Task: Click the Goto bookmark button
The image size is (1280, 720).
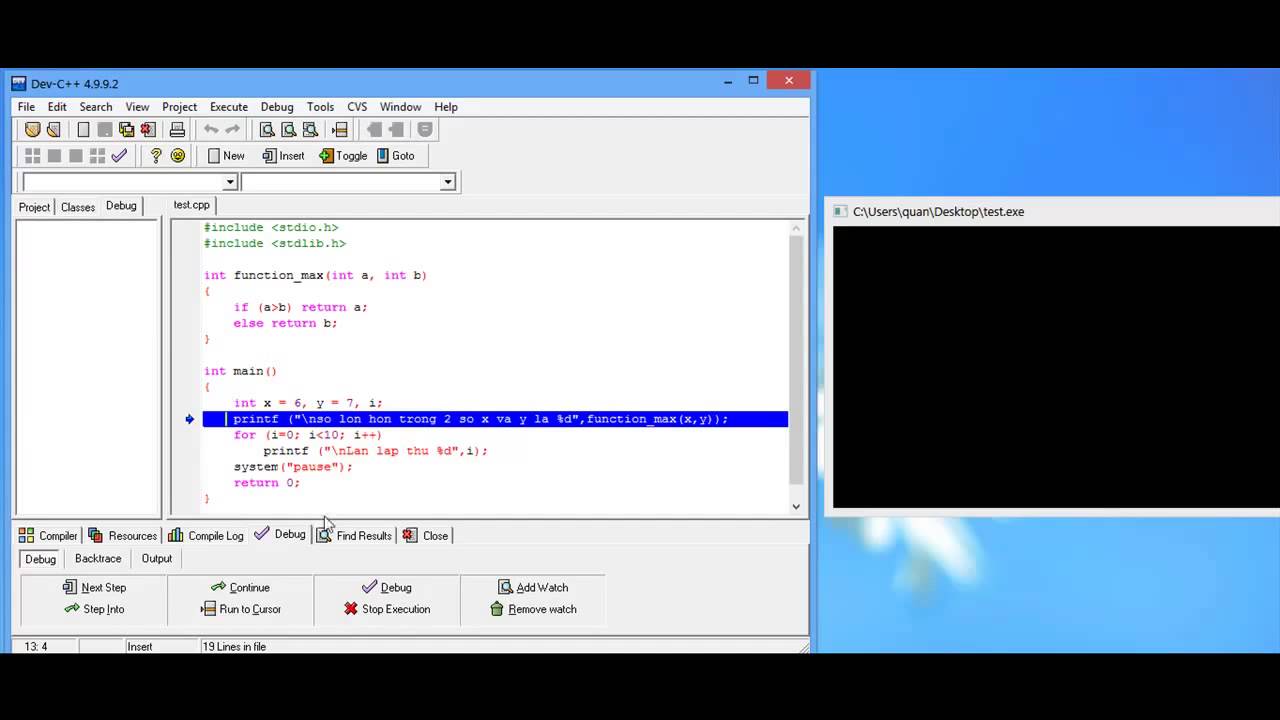Action: tap(396, 155)
